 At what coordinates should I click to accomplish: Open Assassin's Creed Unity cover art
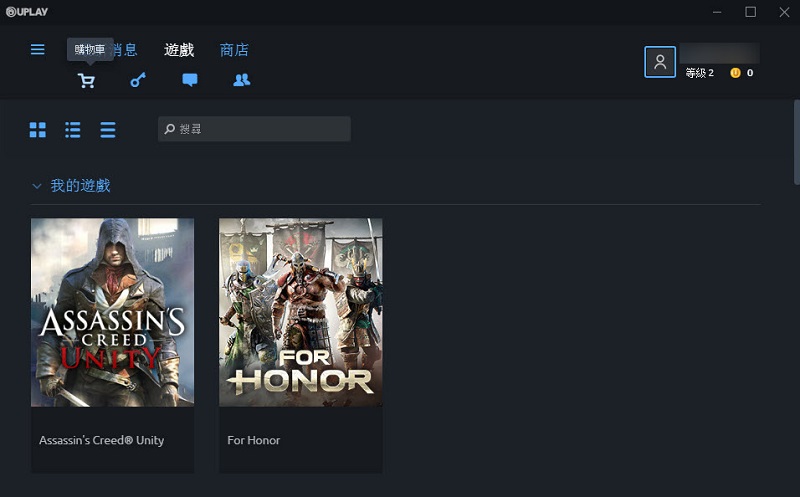(x=112, y=312)
